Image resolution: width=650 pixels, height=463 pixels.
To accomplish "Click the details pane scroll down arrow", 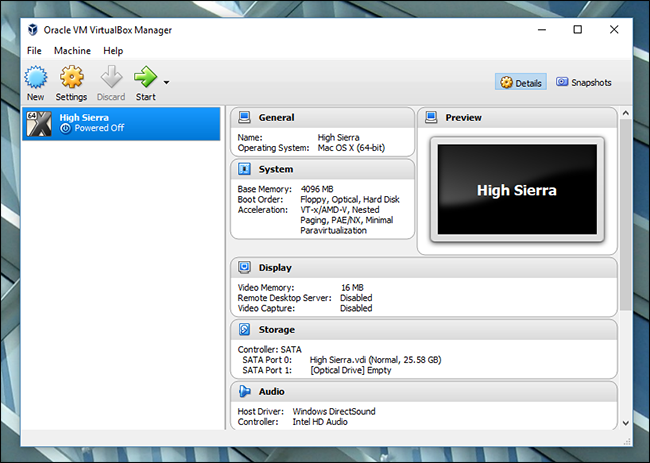I will click(x=626, y=423).
